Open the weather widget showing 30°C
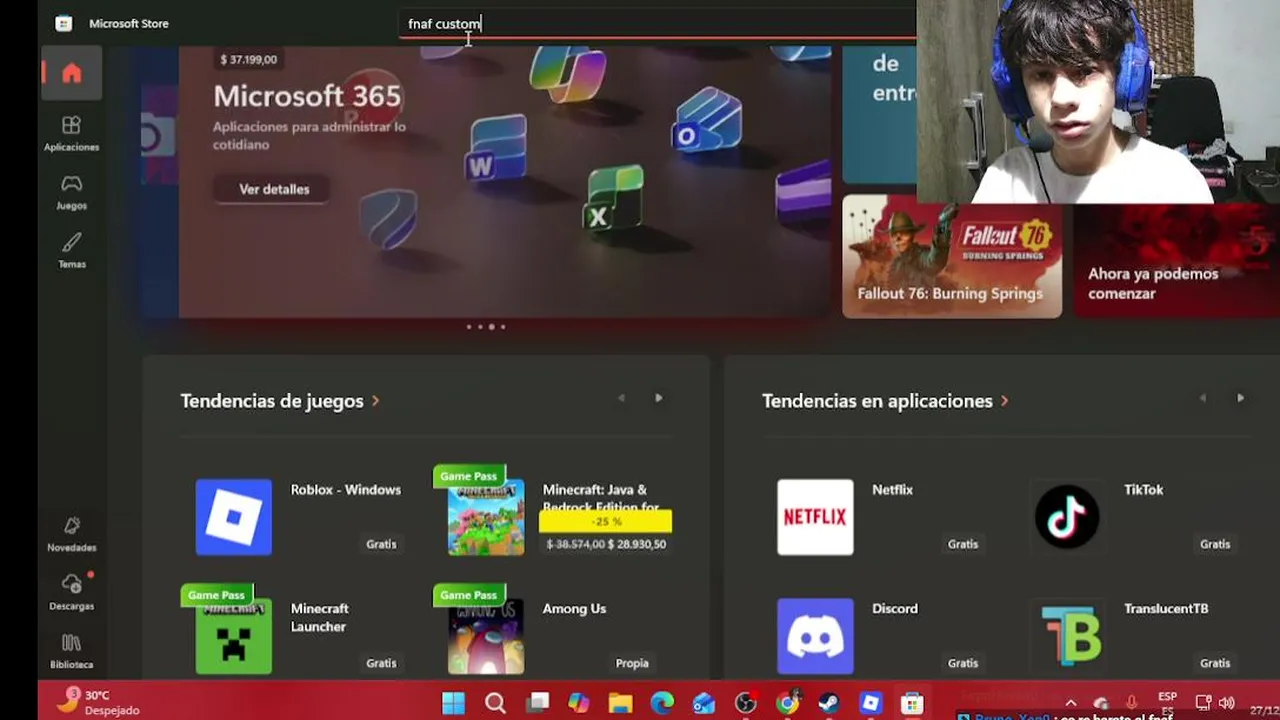Screen dimensions: 1280x720 pyautogui.click(x=98, y=702)
